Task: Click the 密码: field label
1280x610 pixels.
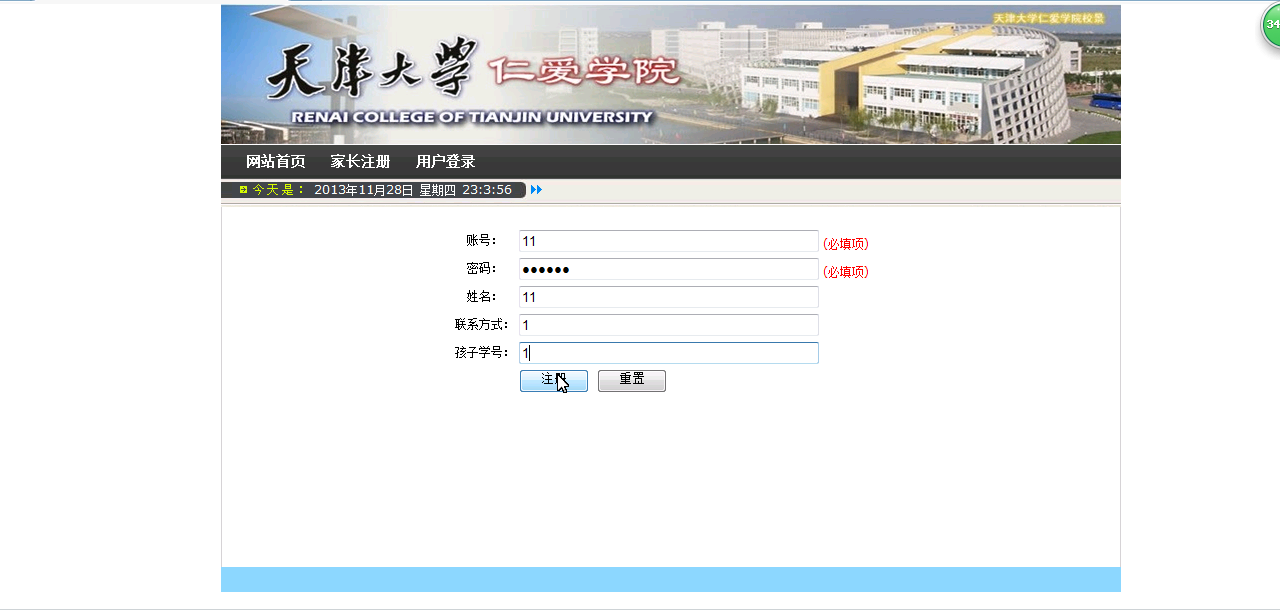Action: click(481, 268)
